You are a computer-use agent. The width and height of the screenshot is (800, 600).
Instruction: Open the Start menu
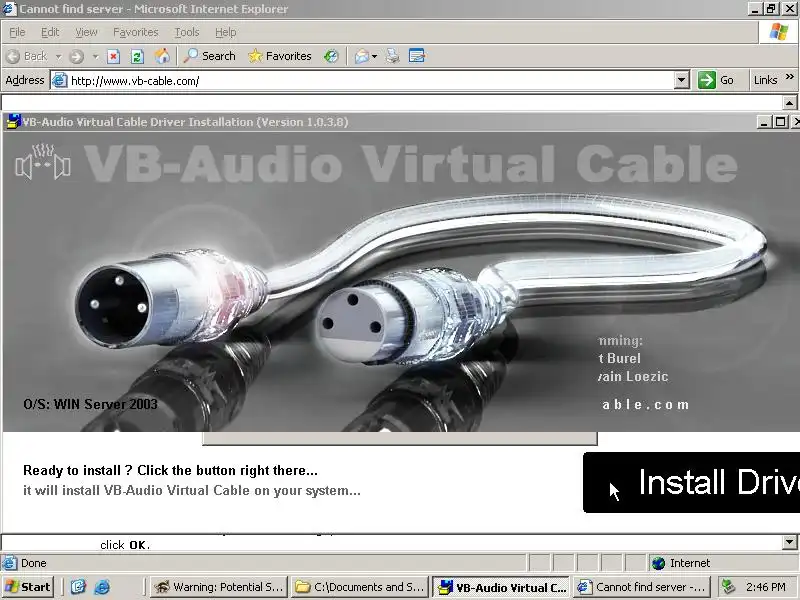28,587
